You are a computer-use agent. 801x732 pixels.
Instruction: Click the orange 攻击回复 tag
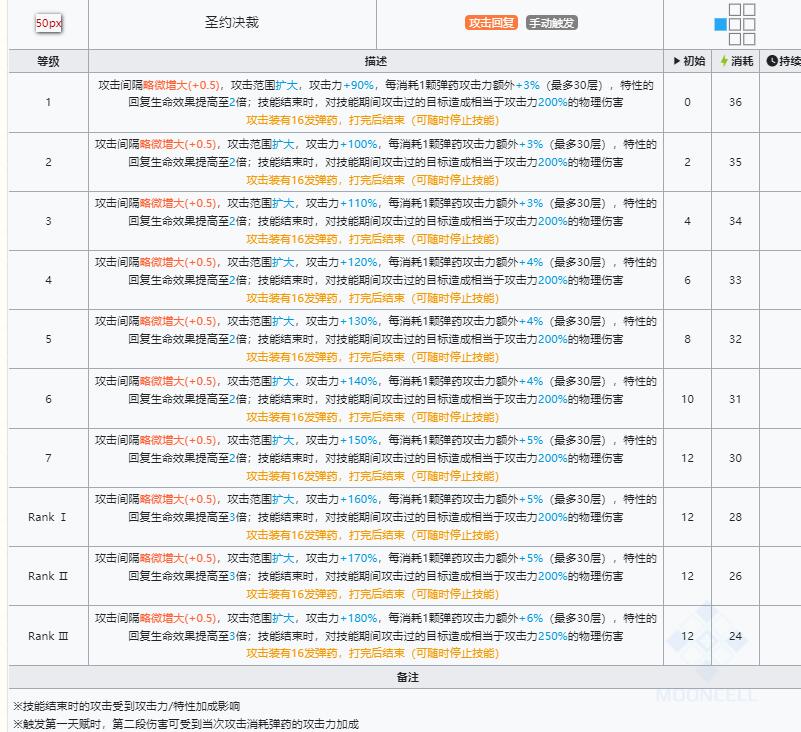tap(491, 23)
